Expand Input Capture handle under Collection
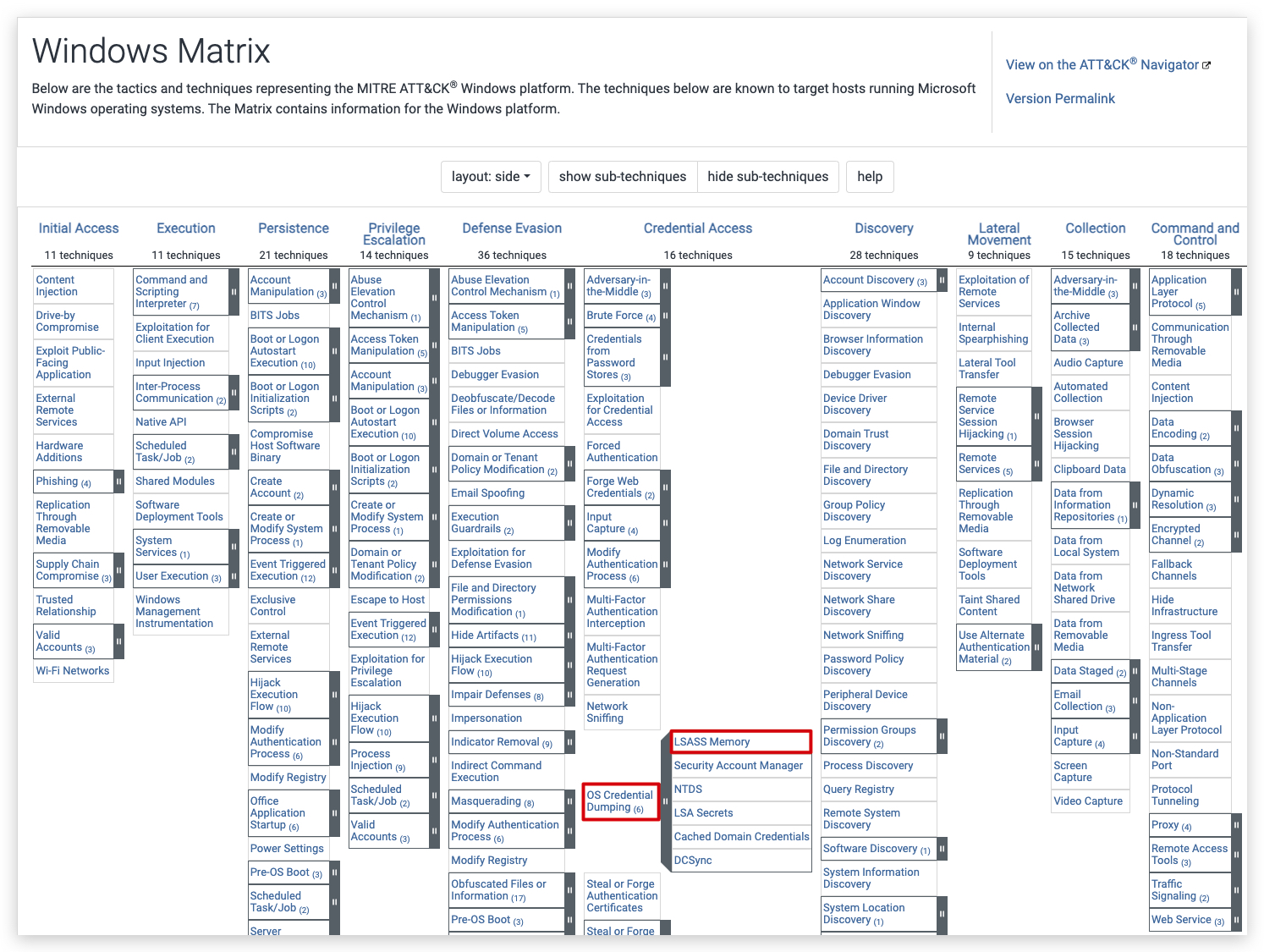 [1135, 736]
